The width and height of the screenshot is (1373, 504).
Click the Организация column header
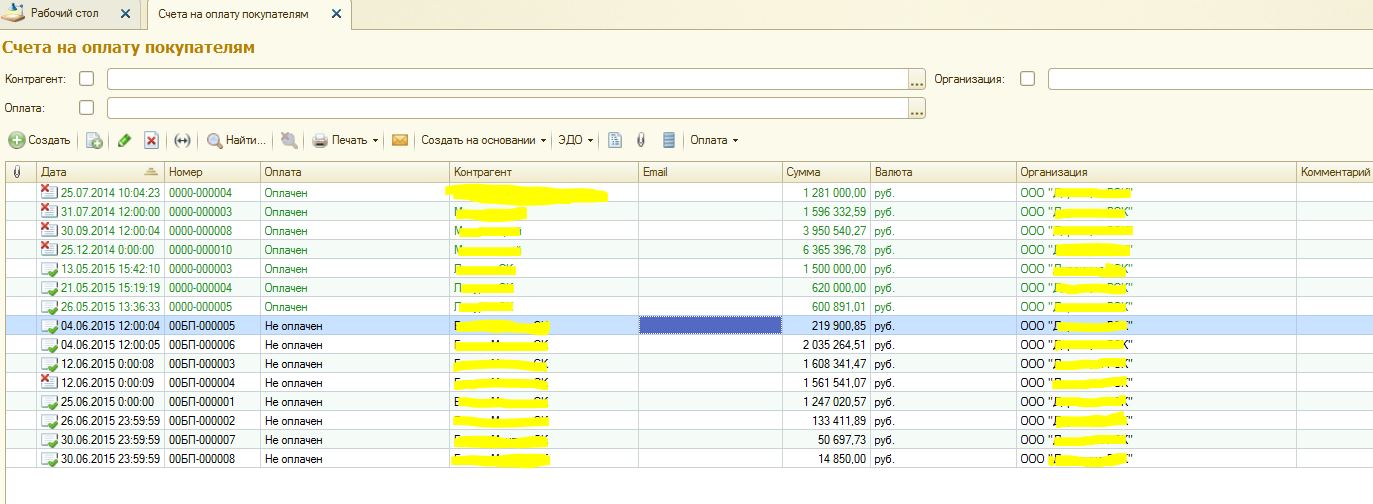pos(1156,172)
